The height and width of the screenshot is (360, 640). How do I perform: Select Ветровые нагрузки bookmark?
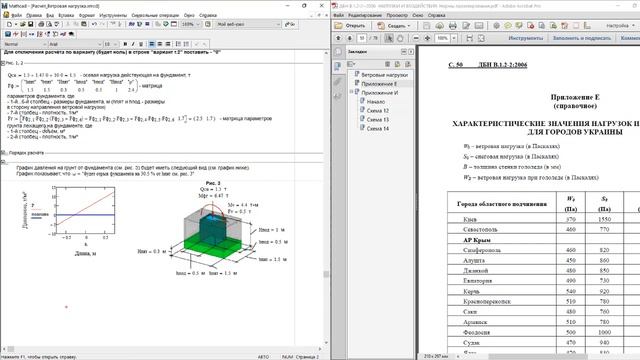click(384, 75)
